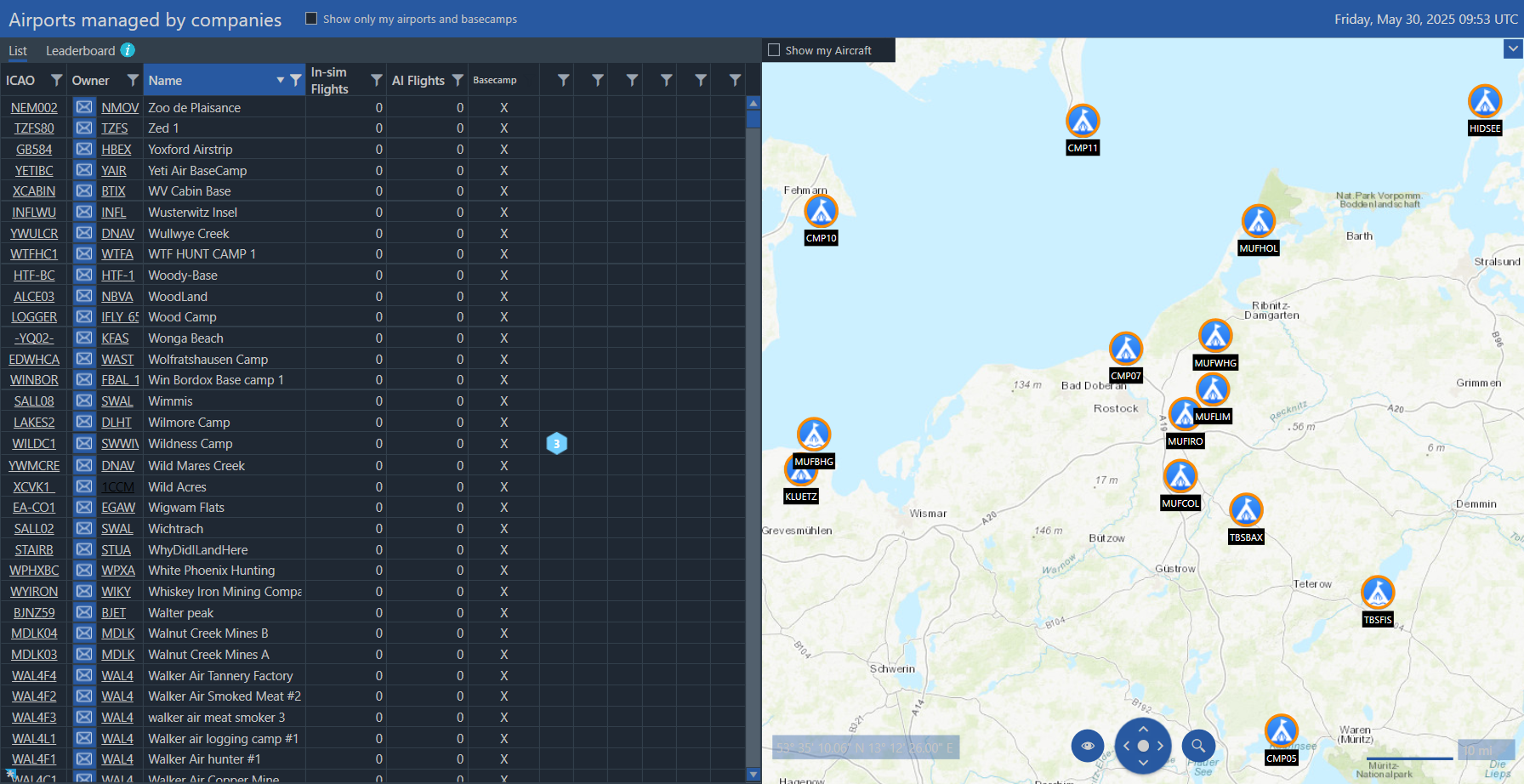Click Wolfratshausen Camp name cell

pos(225,360)
